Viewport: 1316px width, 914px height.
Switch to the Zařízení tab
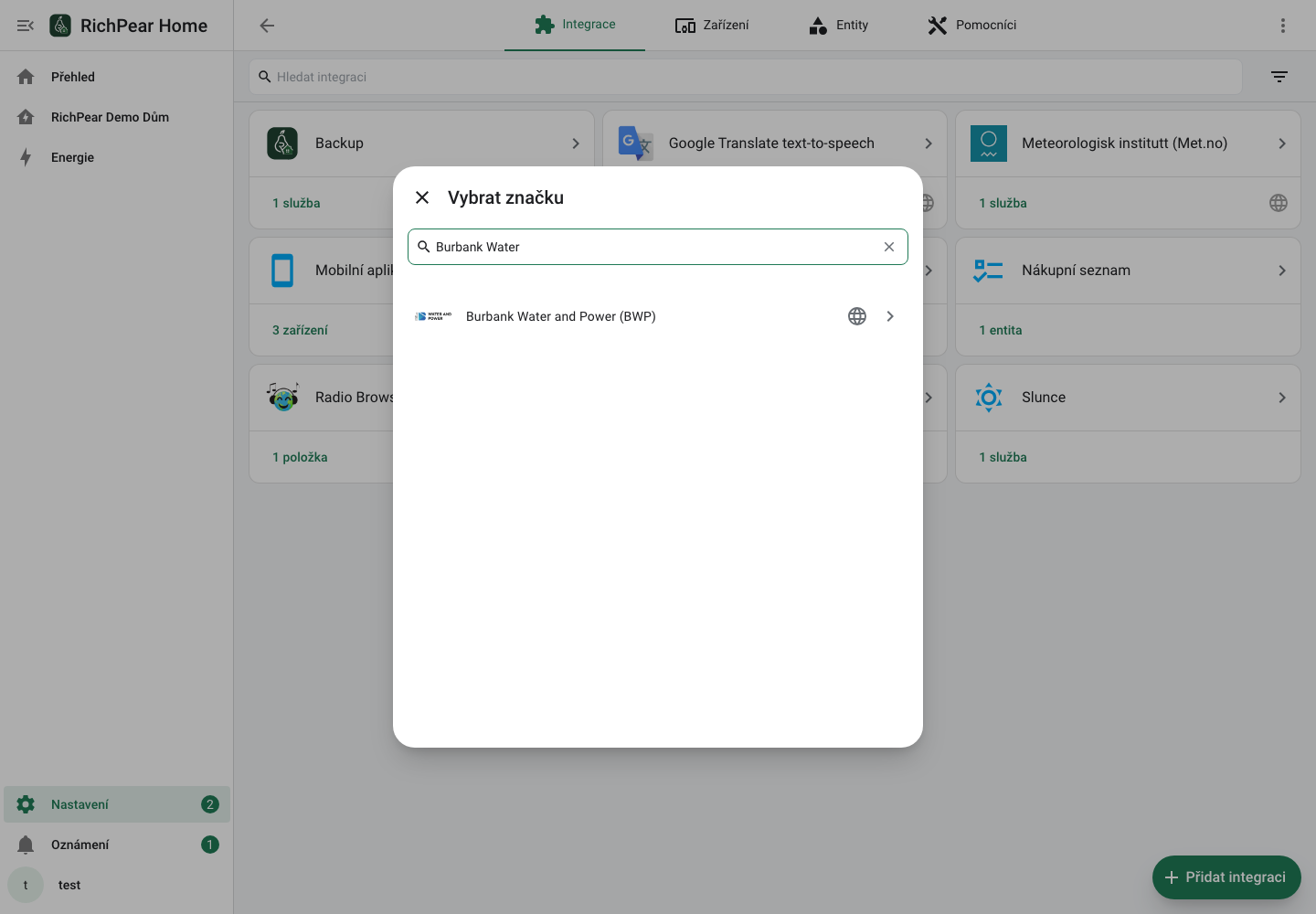pos(712,25)
